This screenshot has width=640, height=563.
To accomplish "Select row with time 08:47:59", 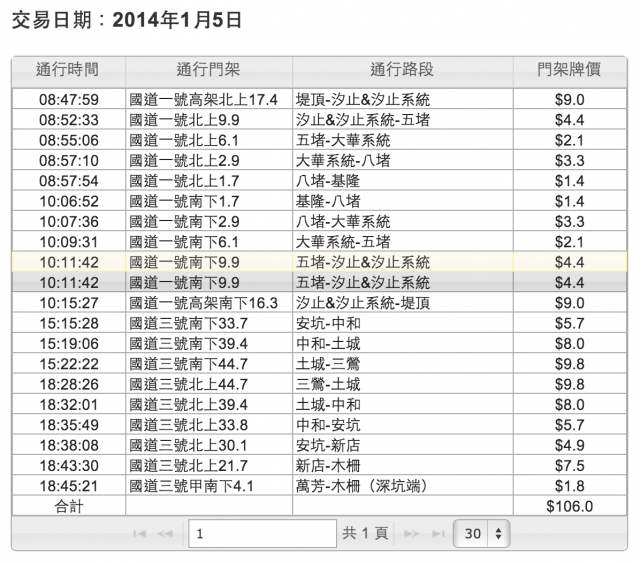I will [x=320, y=99].
